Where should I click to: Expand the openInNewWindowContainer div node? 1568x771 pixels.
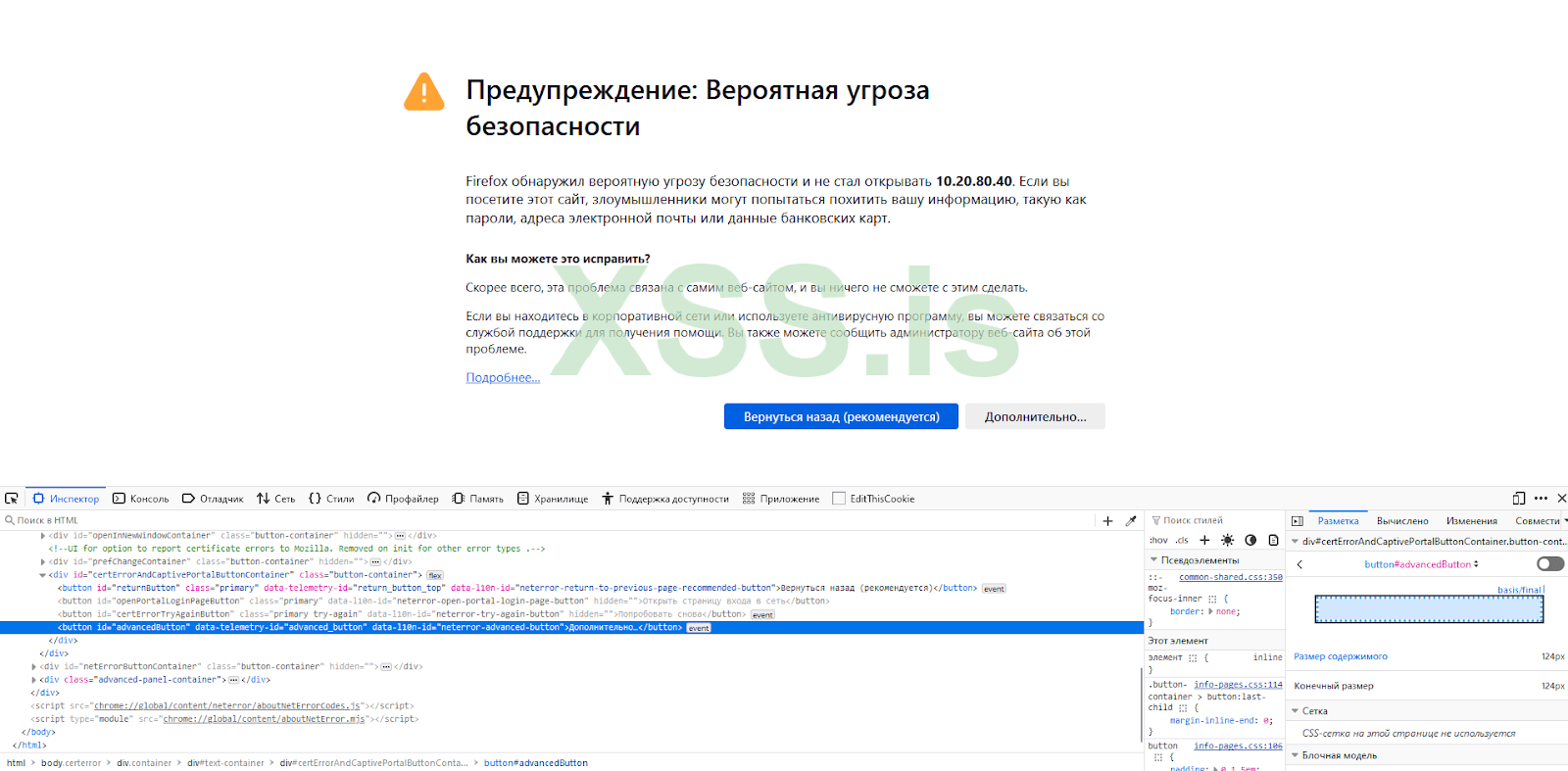point(43,536)
